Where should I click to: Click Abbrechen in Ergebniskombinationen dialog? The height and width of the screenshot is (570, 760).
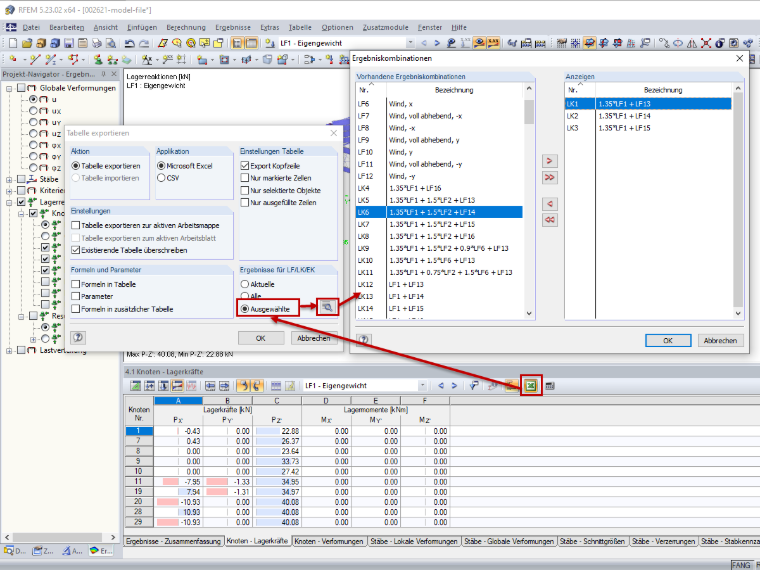tap(720, 340)
